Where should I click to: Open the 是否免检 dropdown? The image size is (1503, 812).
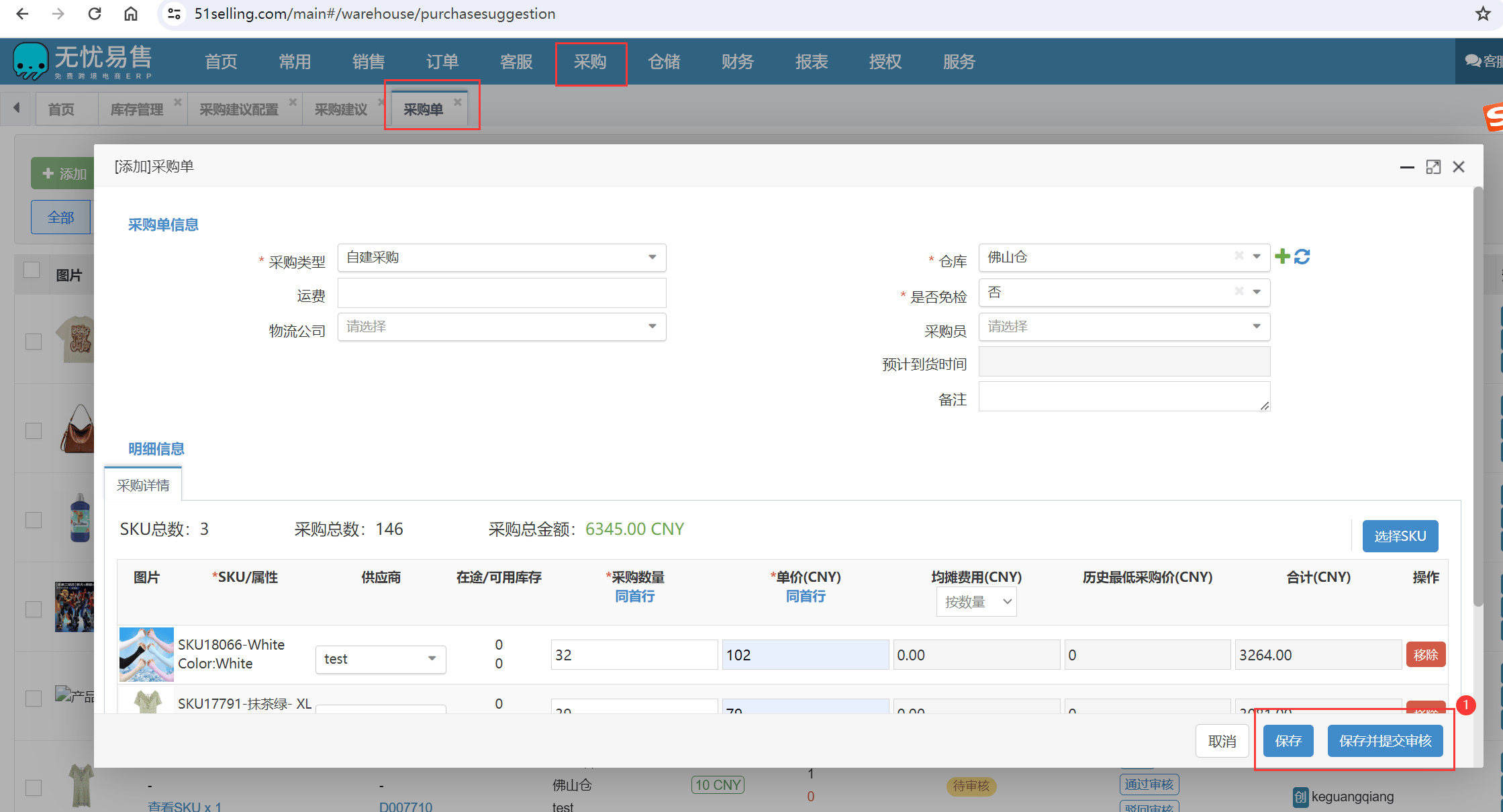click(x=1124, y=293)
